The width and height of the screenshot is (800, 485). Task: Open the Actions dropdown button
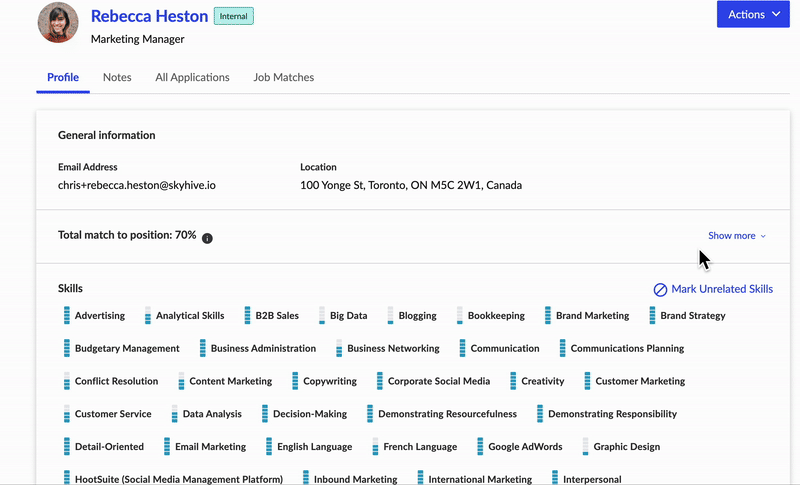(753, 14)
